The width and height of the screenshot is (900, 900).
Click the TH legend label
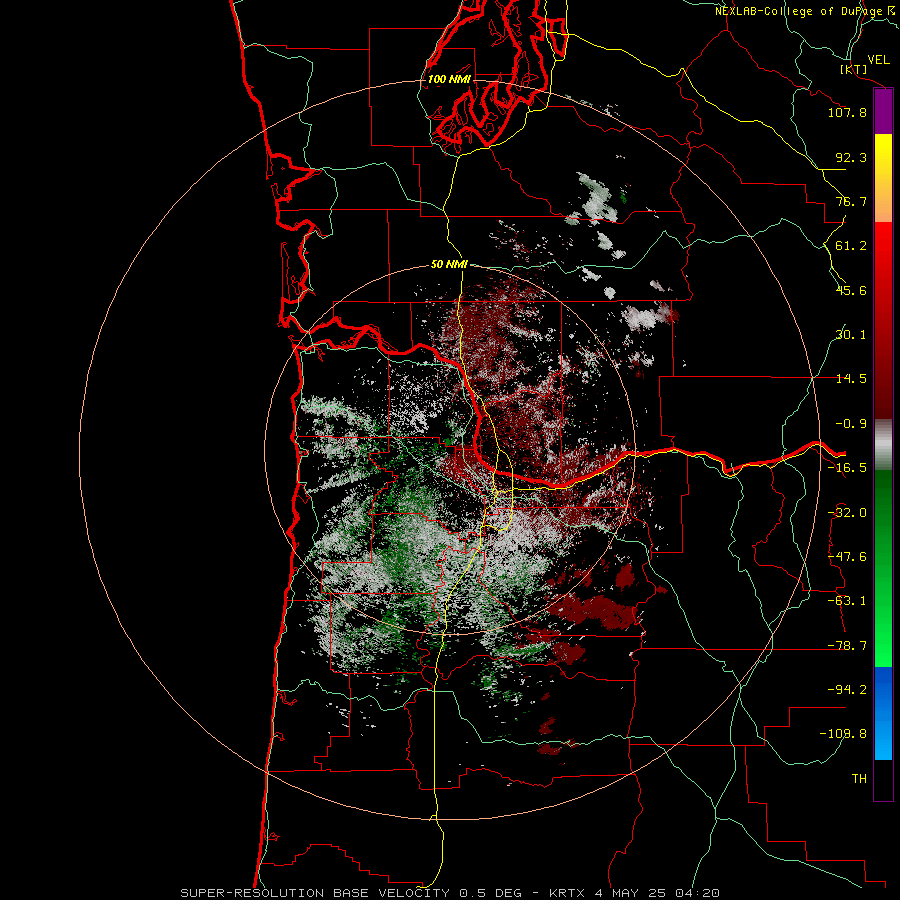(x=859, y=779)
